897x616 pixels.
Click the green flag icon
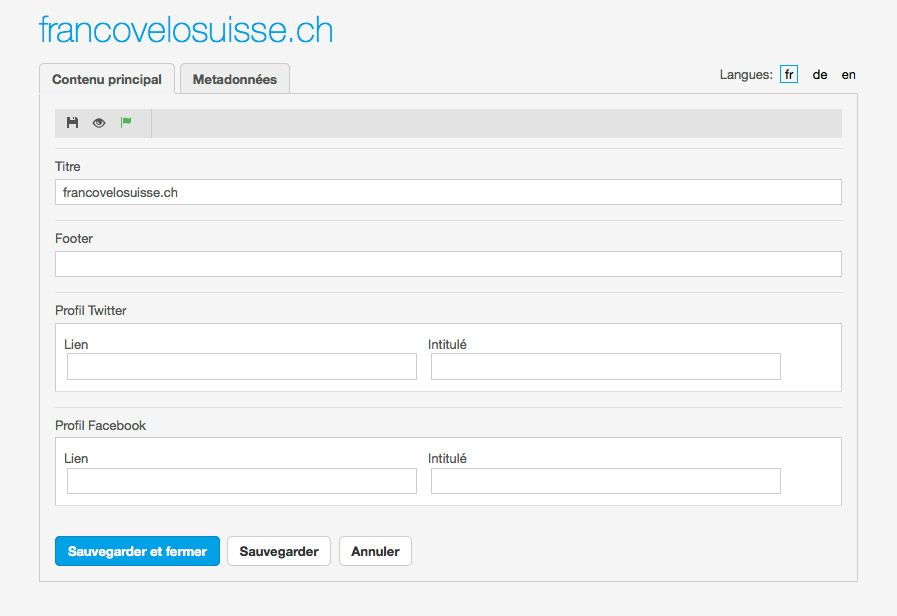click(x=126, y=123)
